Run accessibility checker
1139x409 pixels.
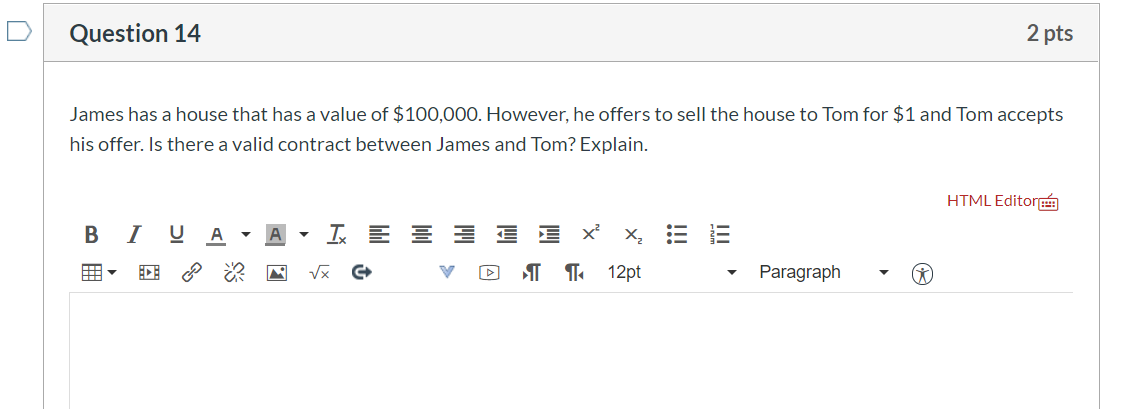(x=923, y=274)
